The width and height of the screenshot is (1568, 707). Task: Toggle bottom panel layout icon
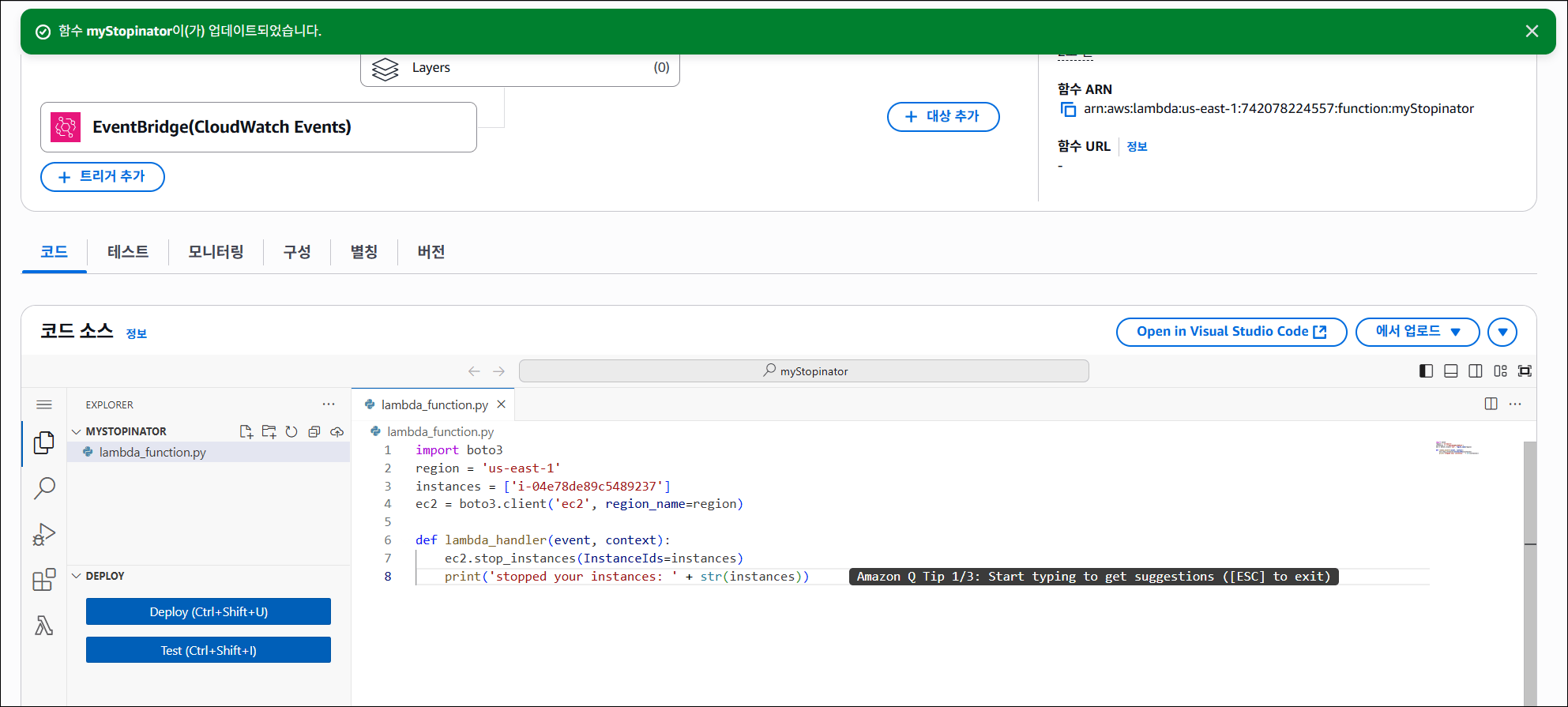[1451, 371]
